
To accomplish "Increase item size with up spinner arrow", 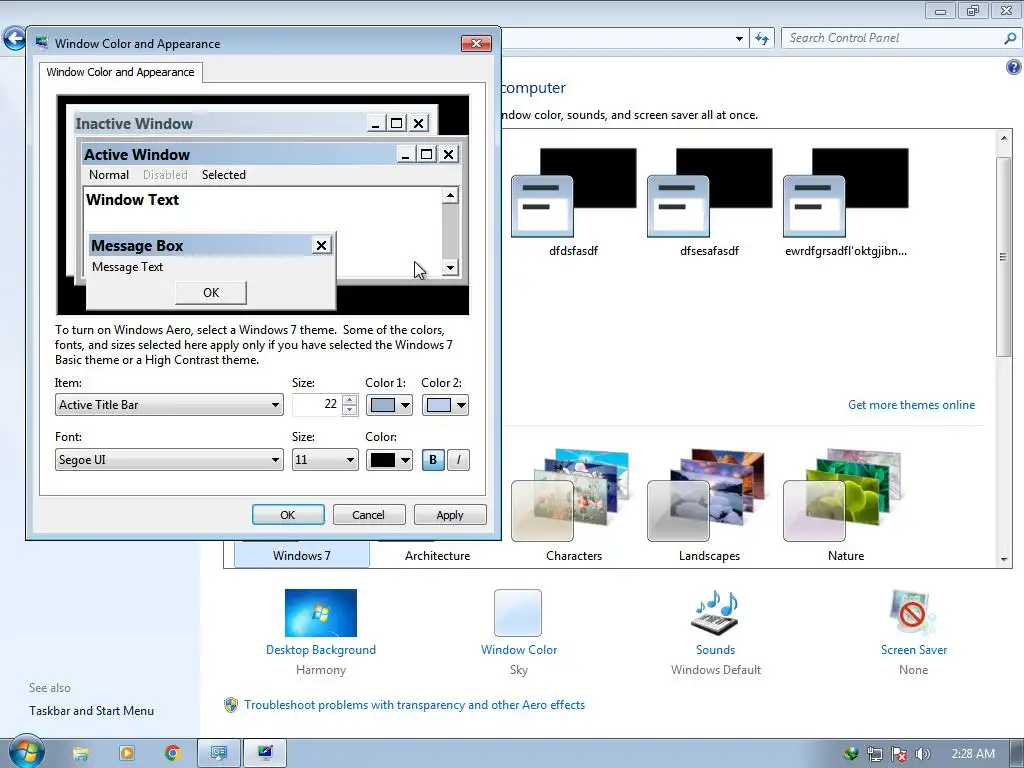I will (x=349, y=400).
